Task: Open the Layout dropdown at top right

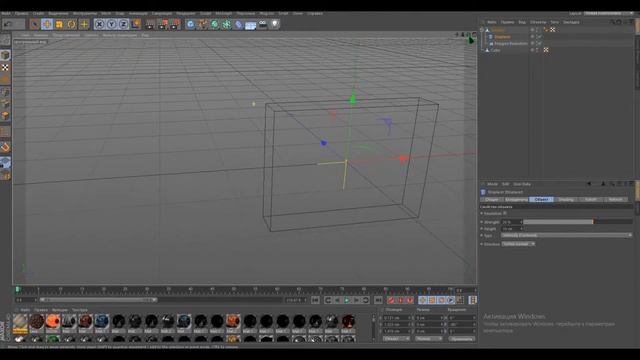Action: pyautogui.click(x=608, y=13)
